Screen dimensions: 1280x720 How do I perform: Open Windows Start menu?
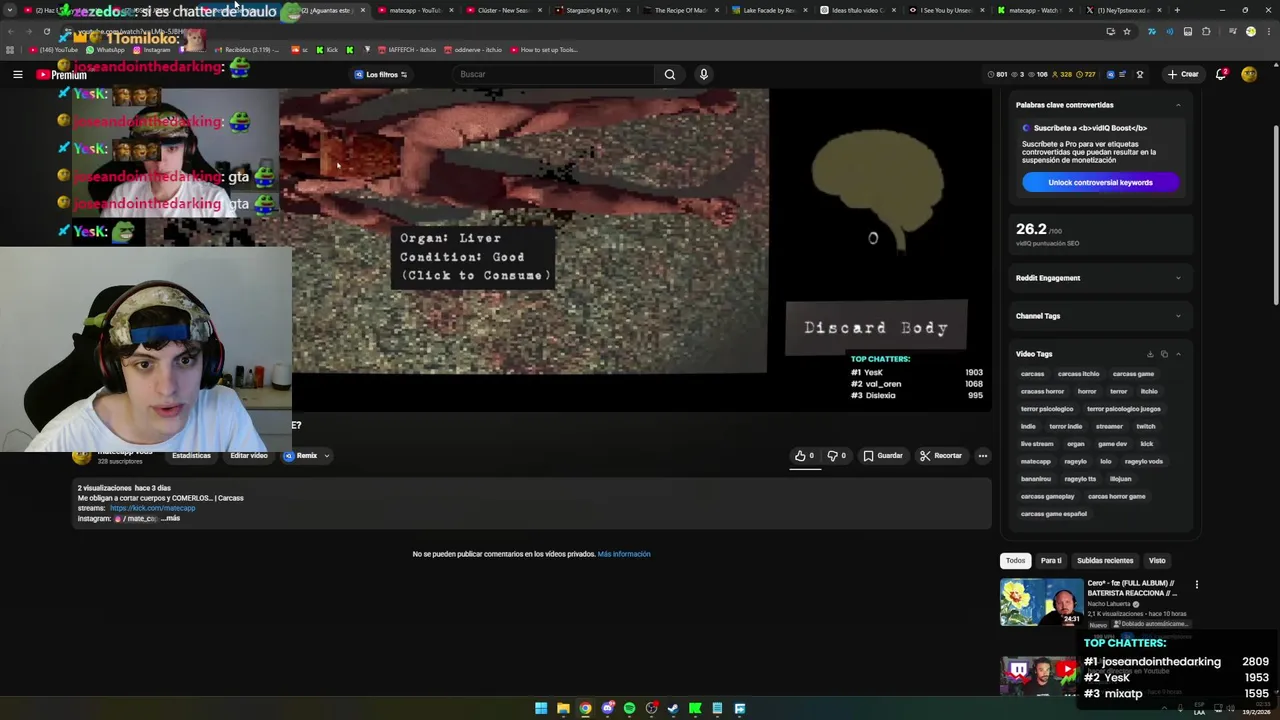pyautogui.click(x=541, y=708)
